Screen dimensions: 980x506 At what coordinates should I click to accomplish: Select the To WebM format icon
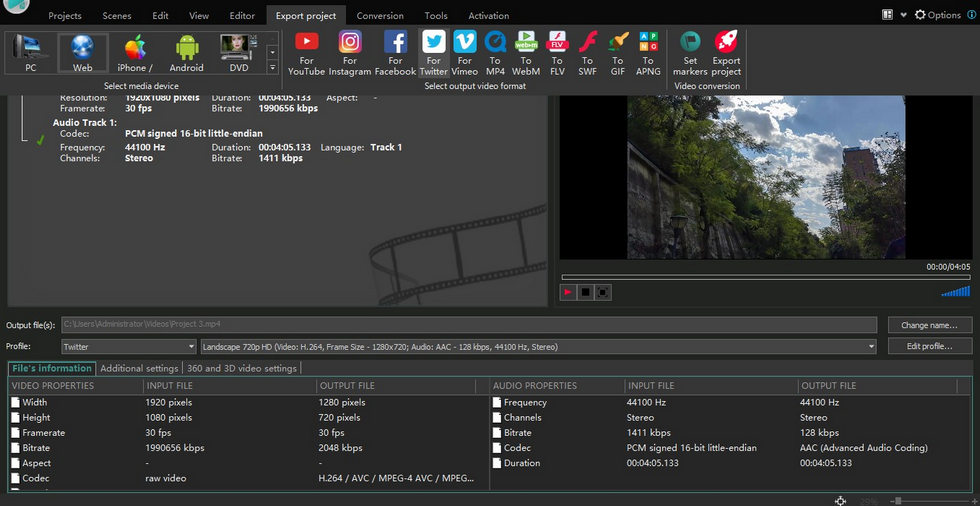[x=526, y=54]
